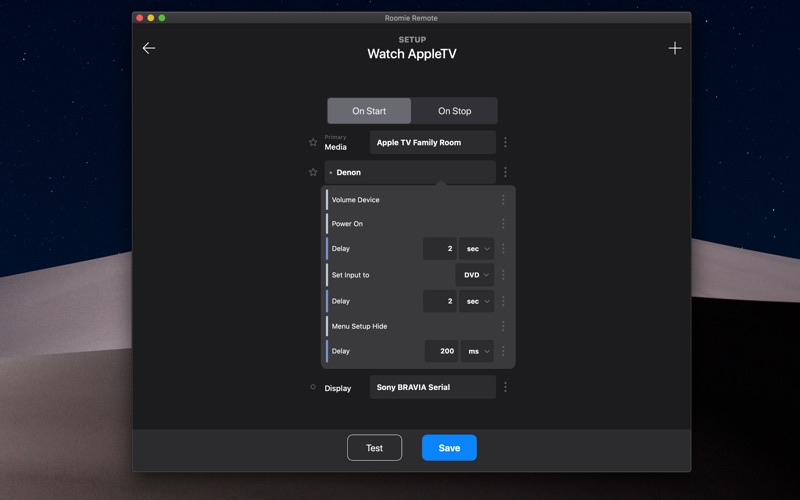This screenshot has height=500, width=800.
Task: Edit the first Delay value field of 2
Action: point(440,248)
